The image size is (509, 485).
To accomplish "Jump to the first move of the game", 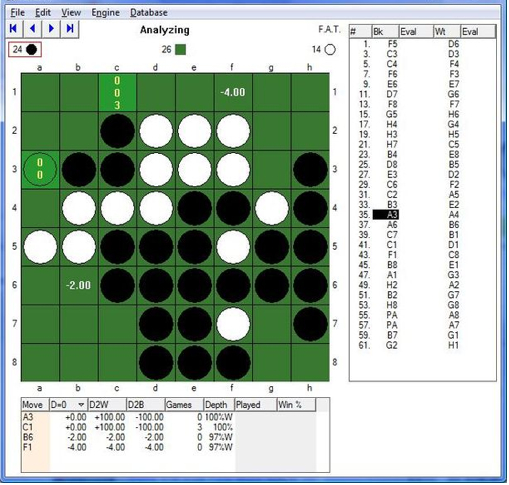I will [14, 29].
